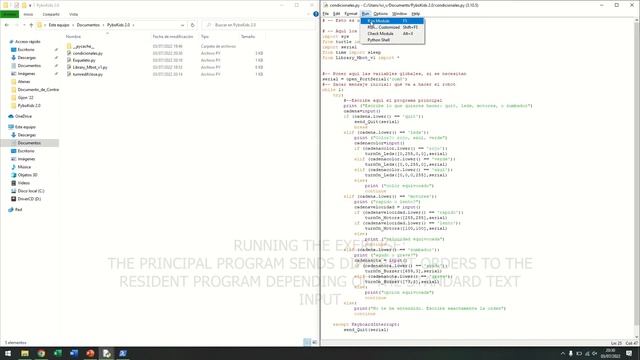Click the Explorer back arrow

(x=7, y=25)
